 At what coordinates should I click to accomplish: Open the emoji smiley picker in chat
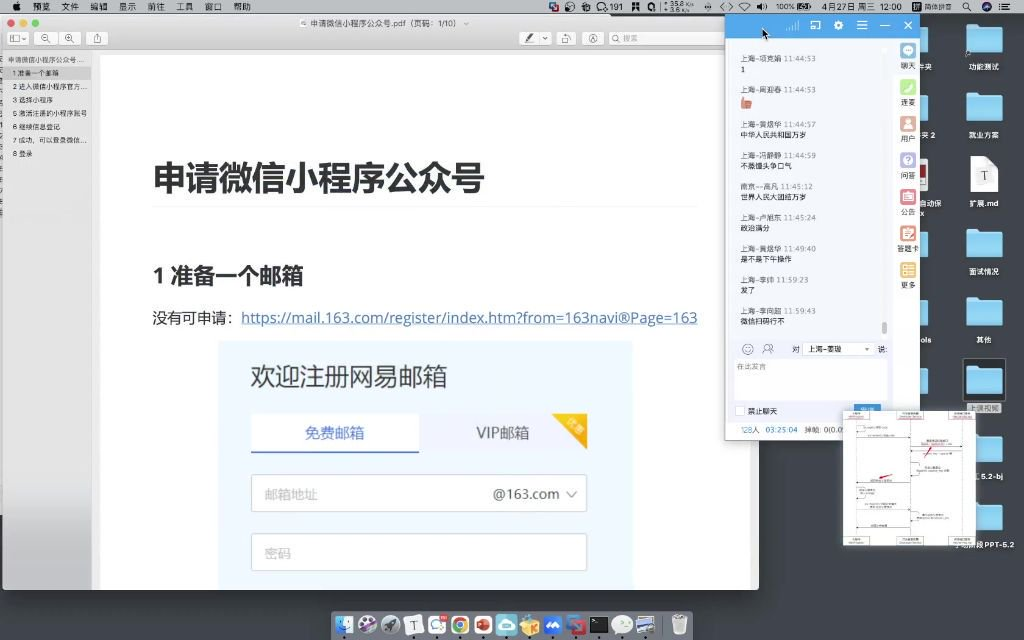[x=748, y=349]
